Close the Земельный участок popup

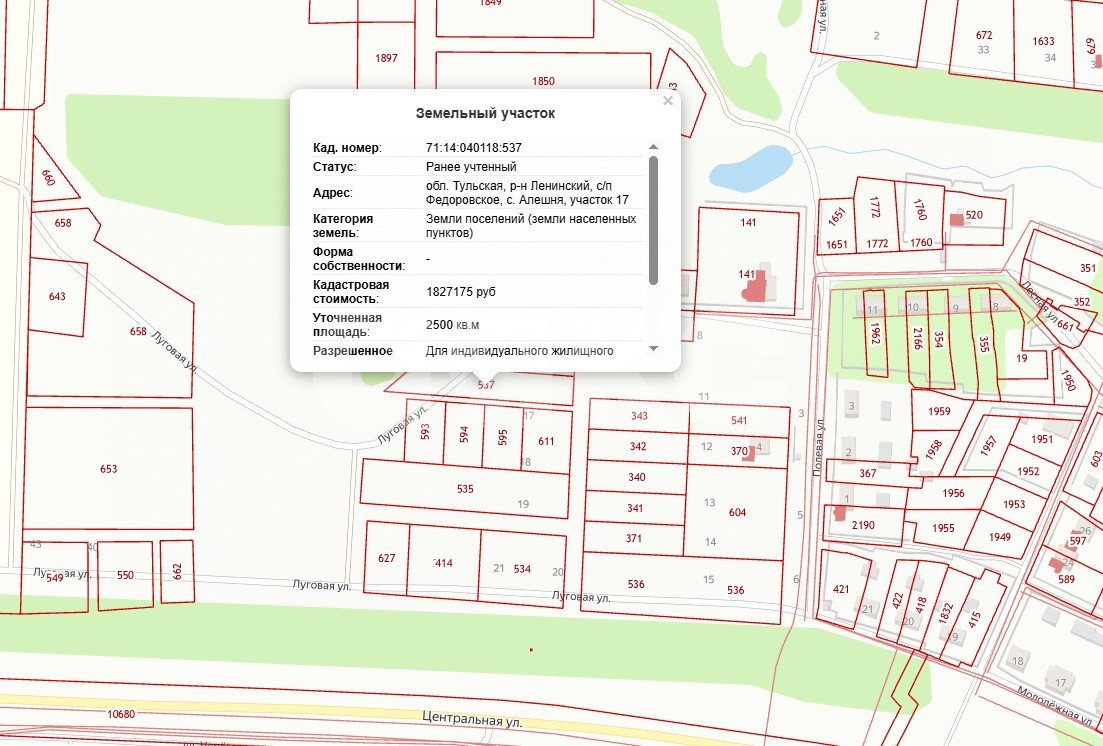[x=668, y=101]
